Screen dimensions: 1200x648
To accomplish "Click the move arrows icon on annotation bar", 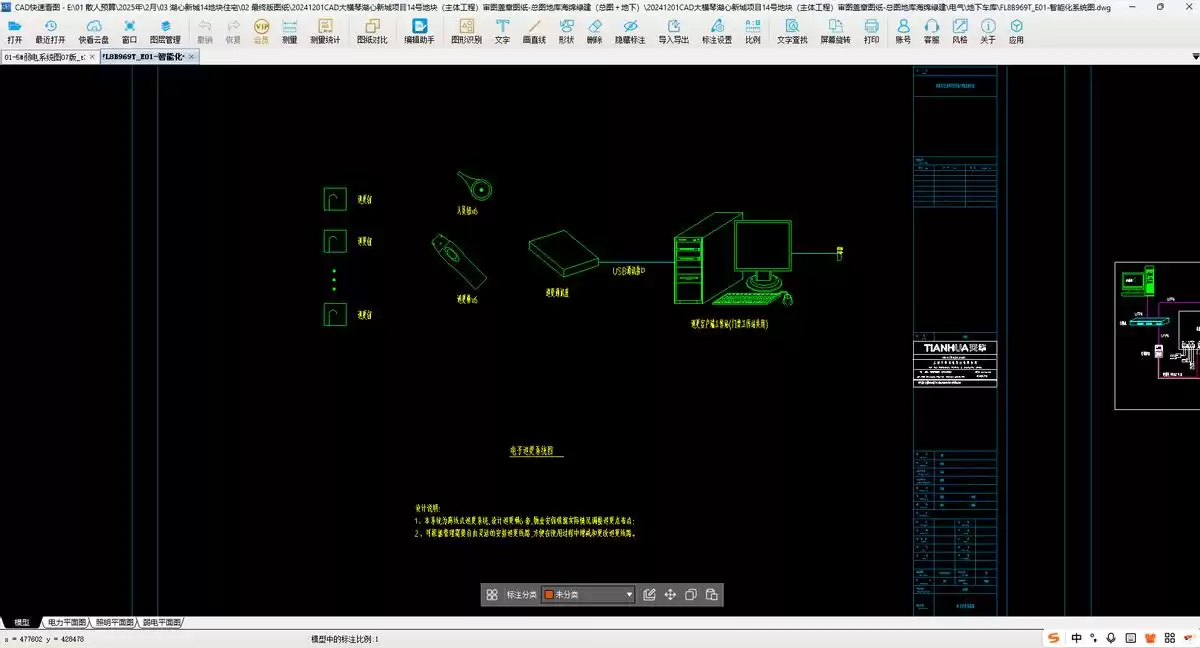I will pos(670,594).
